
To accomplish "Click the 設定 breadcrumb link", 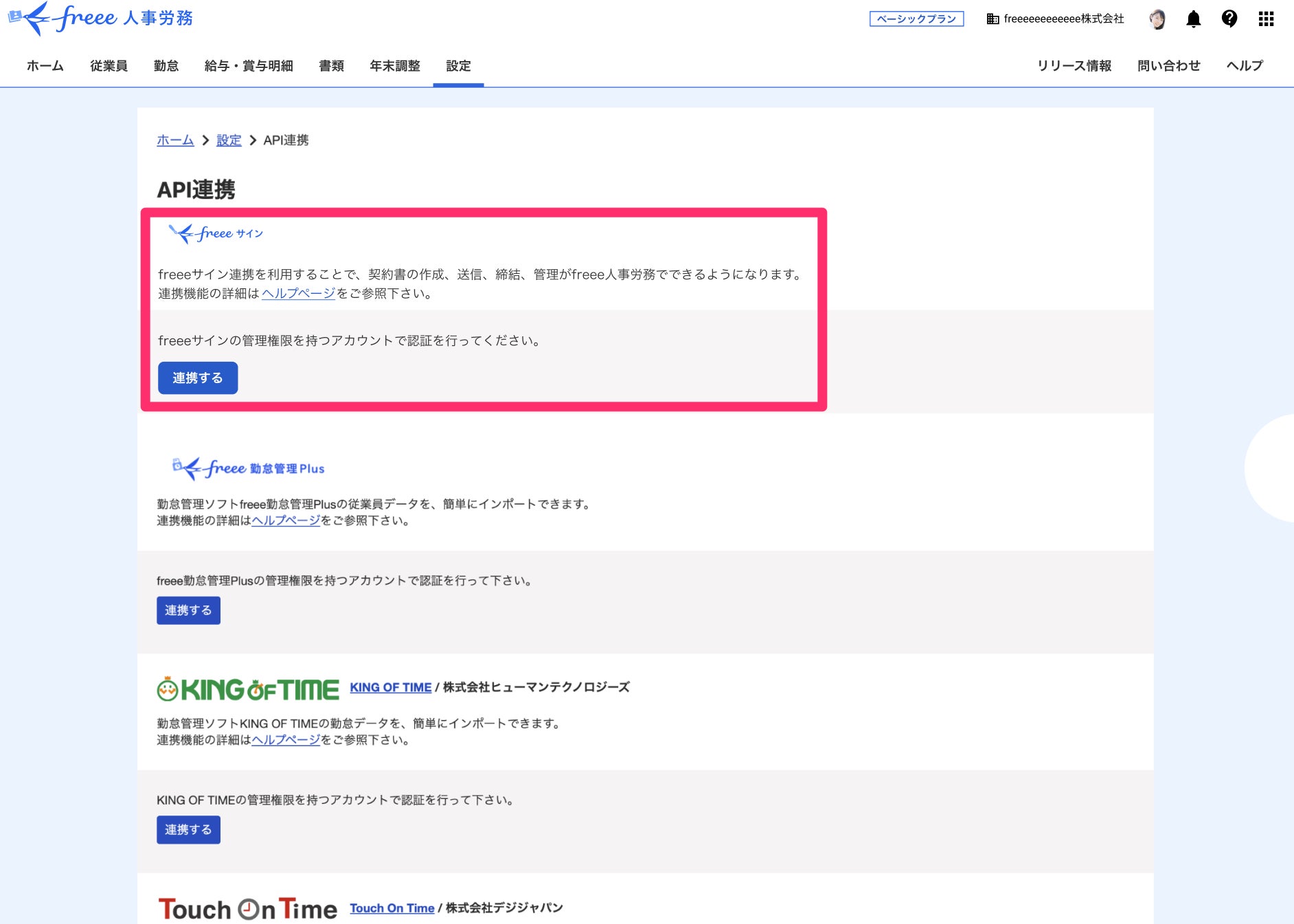I will click(229, 140).
